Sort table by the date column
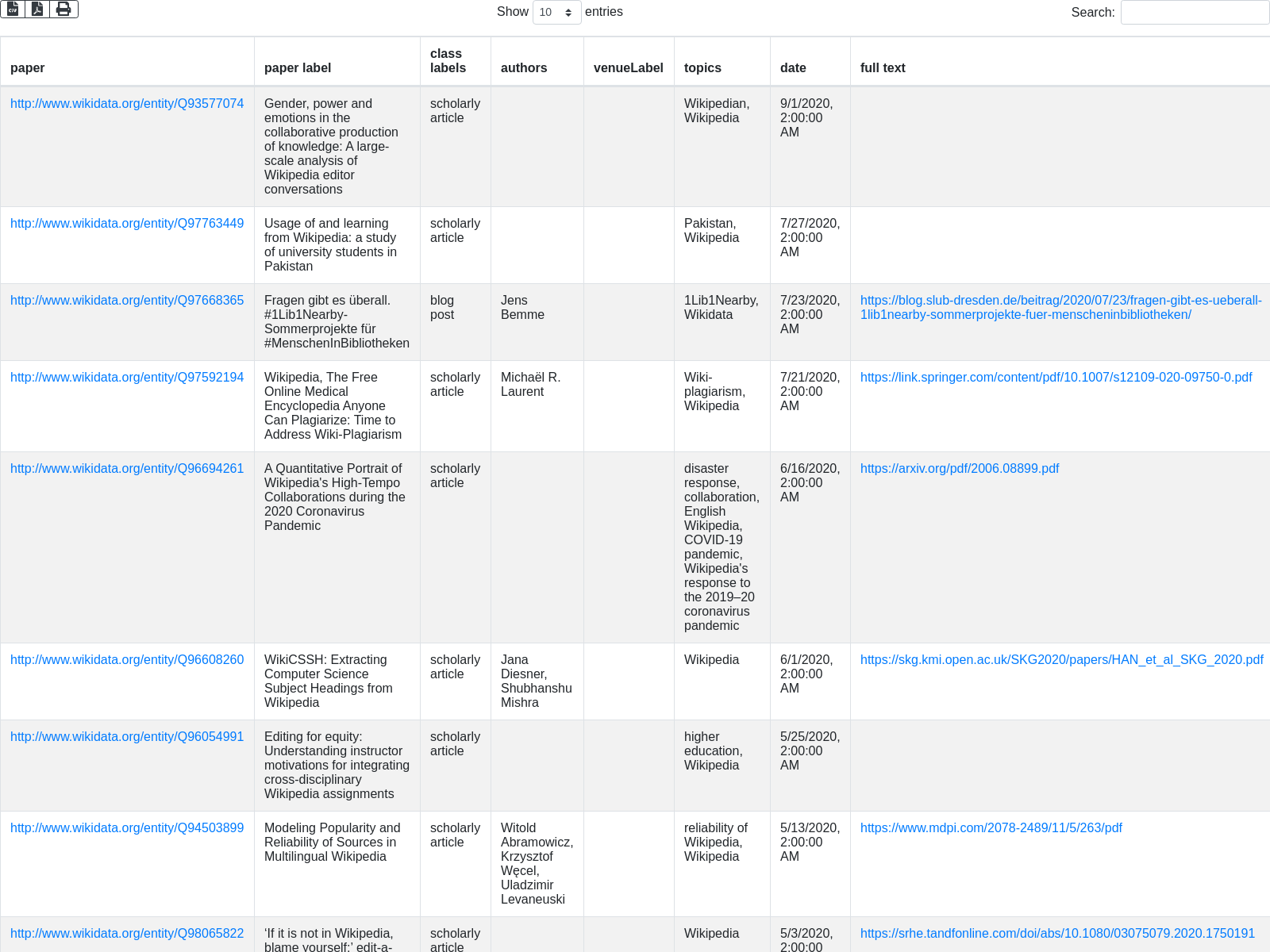This screenshot has width=1270, height=952. [793, 68]
